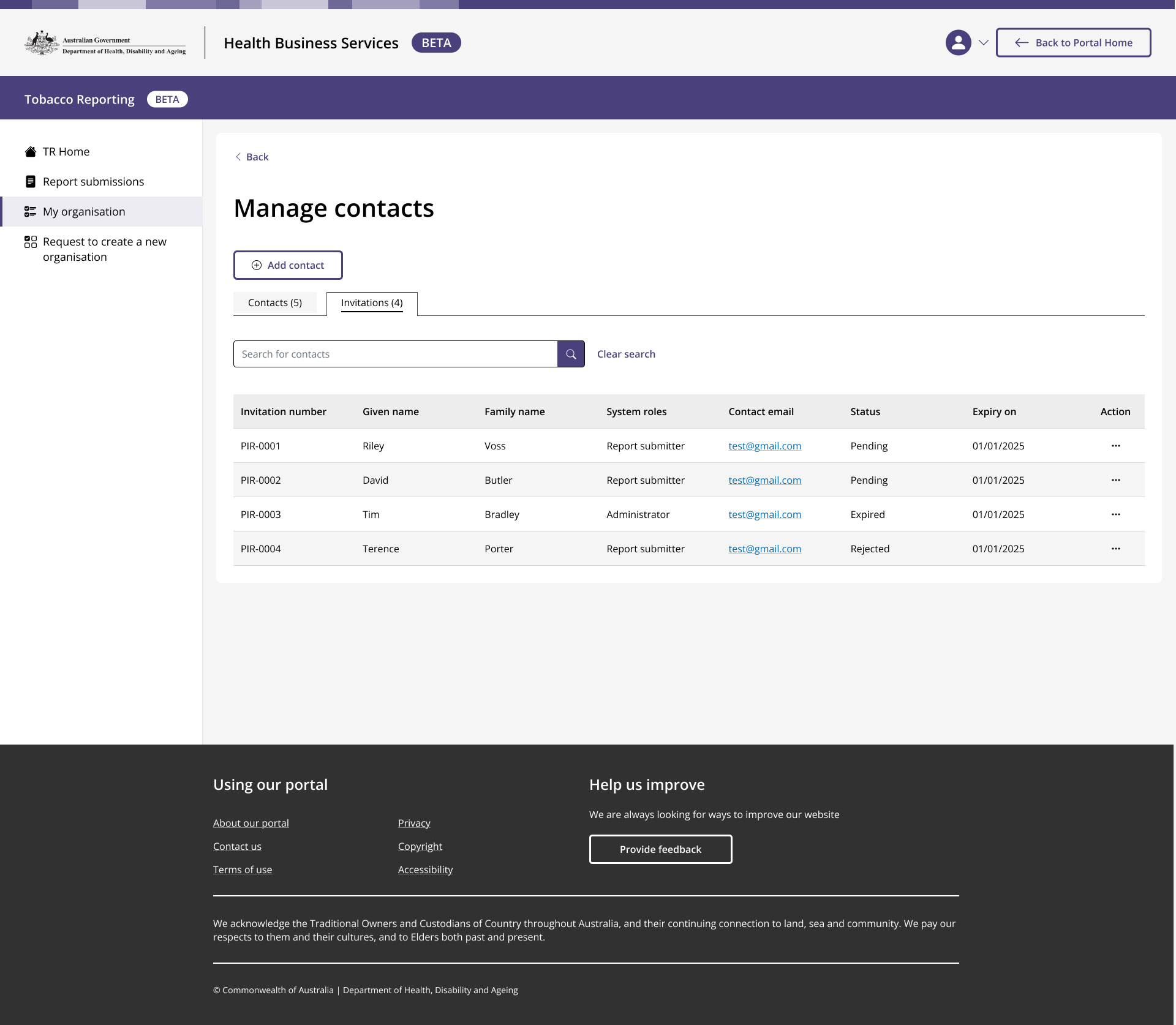Click the new organisation request grid icon
1176x1025 pixels.
tap(31, 242)
